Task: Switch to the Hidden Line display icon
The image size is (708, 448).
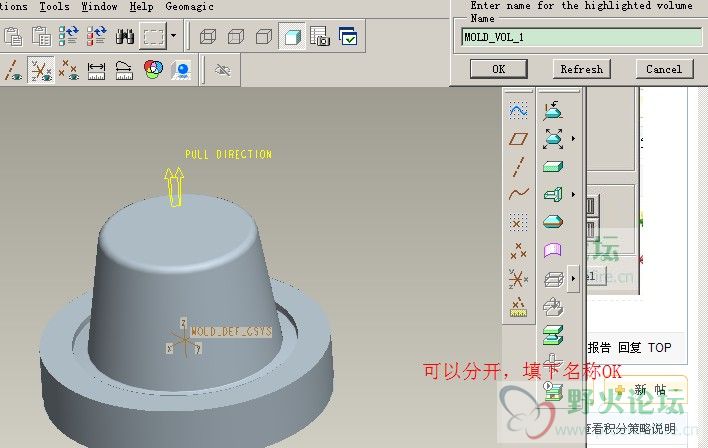Action: click(x=236, y=37)
